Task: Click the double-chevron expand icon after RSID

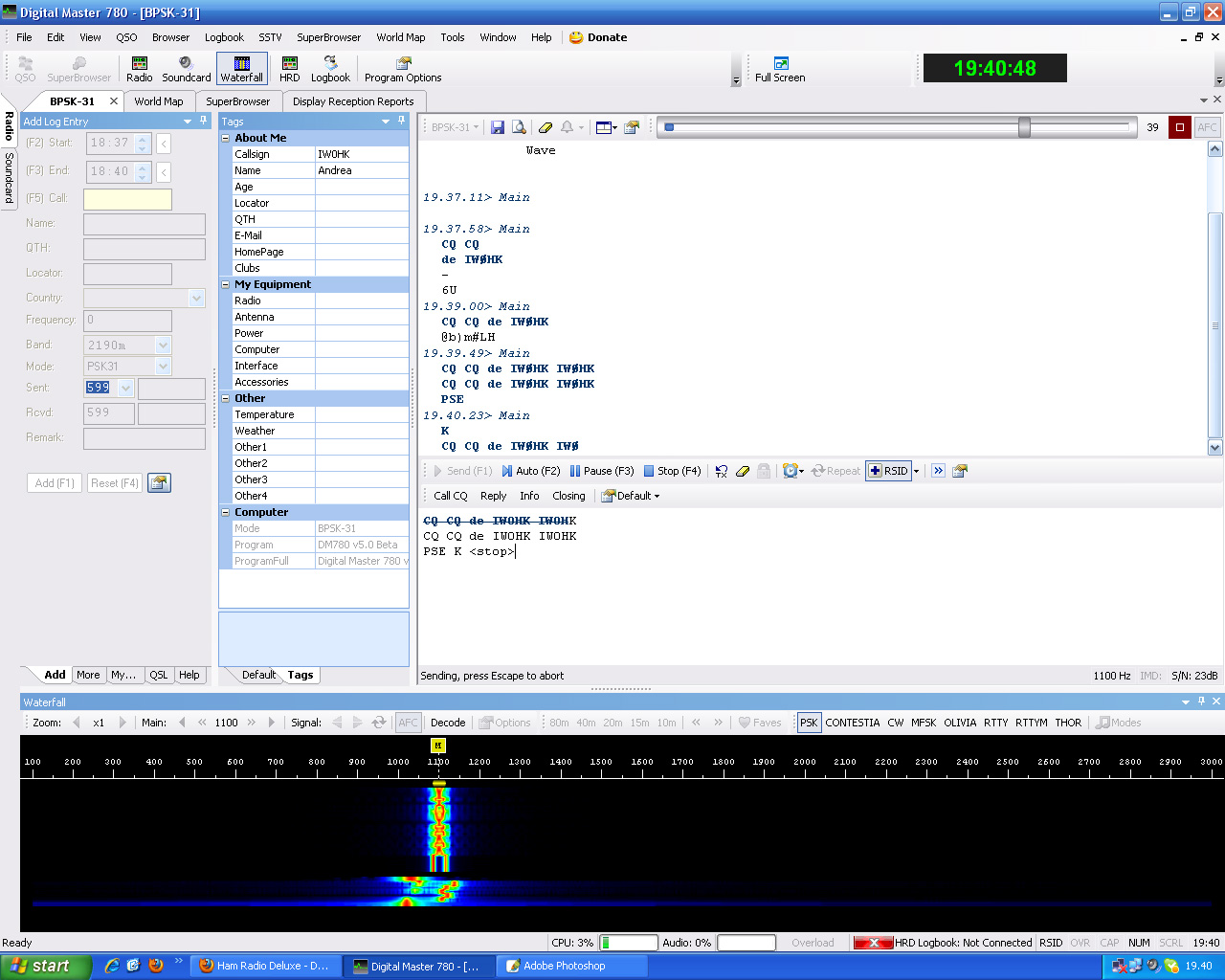Action: pos(939,471)
